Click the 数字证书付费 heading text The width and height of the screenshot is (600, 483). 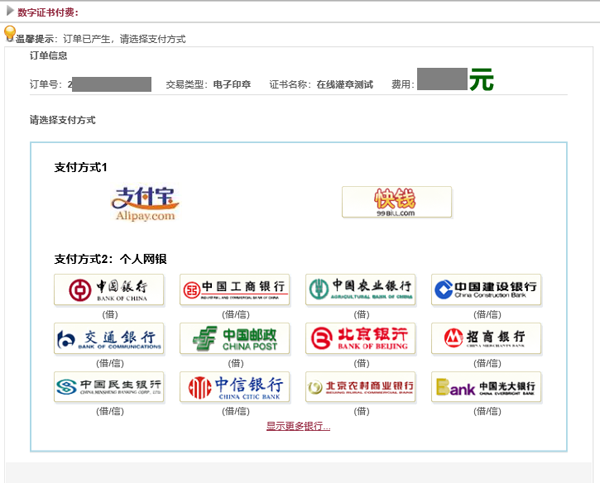pyautogui.click(x=48, y=12)
